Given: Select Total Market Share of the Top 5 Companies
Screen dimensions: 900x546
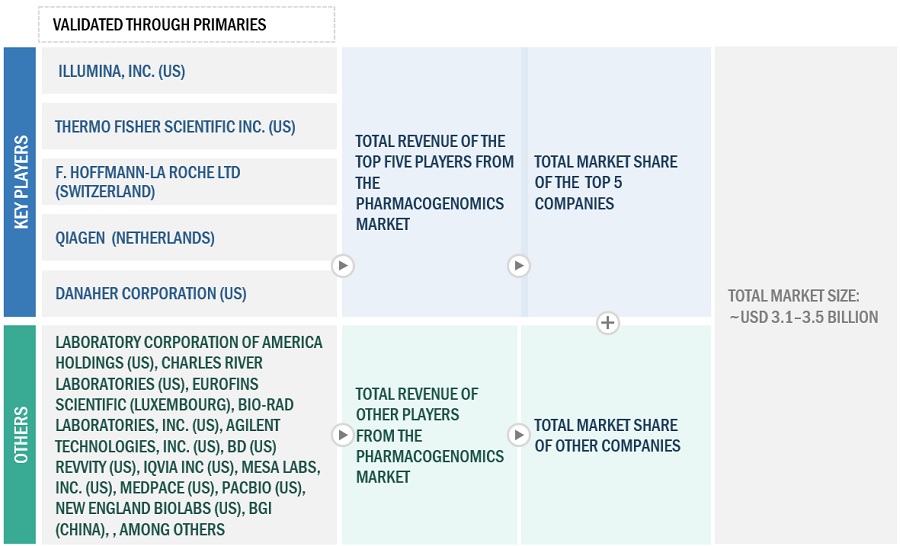Looking at the screenshot, I should click(x=616, y=182).
